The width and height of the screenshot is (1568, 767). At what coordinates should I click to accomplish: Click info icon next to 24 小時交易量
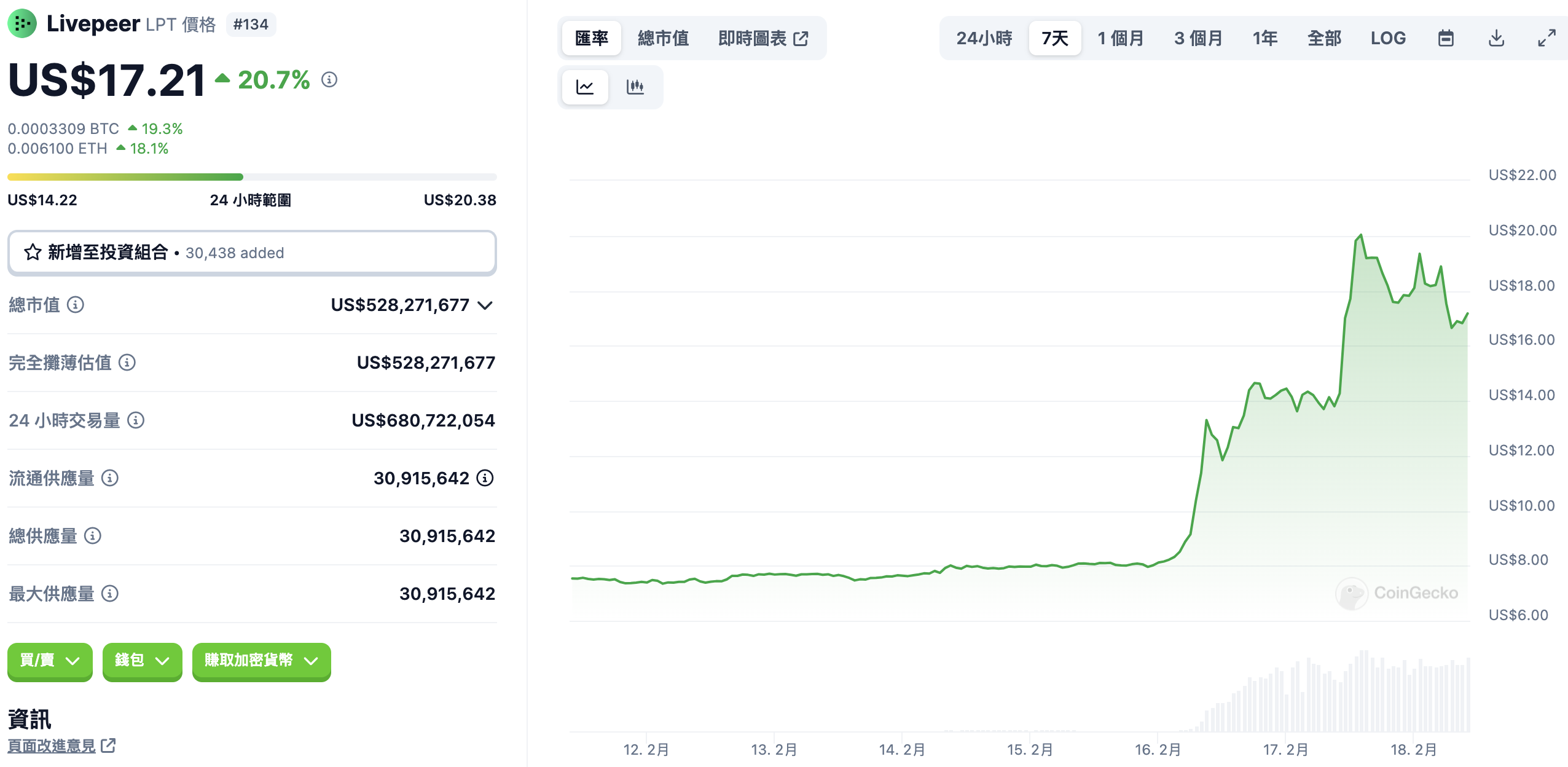136,420
